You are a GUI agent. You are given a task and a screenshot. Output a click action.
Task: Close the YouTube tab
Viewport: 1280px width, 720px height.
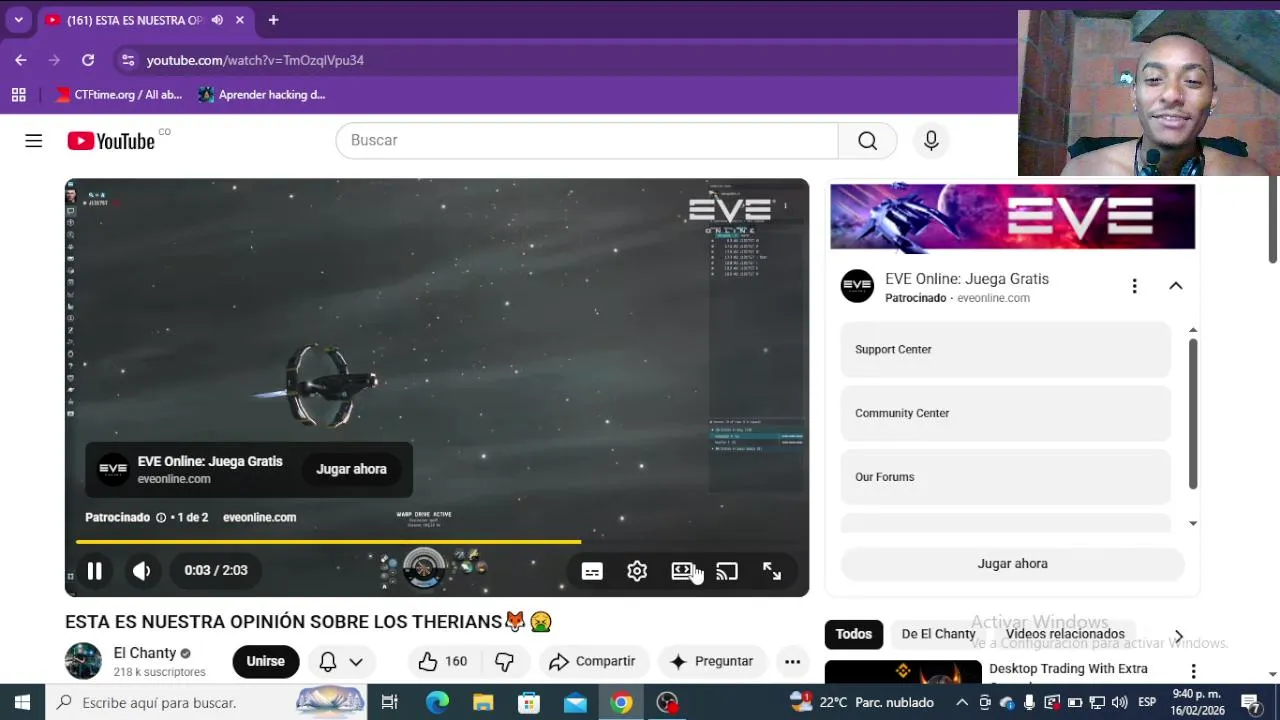(240, 20)
